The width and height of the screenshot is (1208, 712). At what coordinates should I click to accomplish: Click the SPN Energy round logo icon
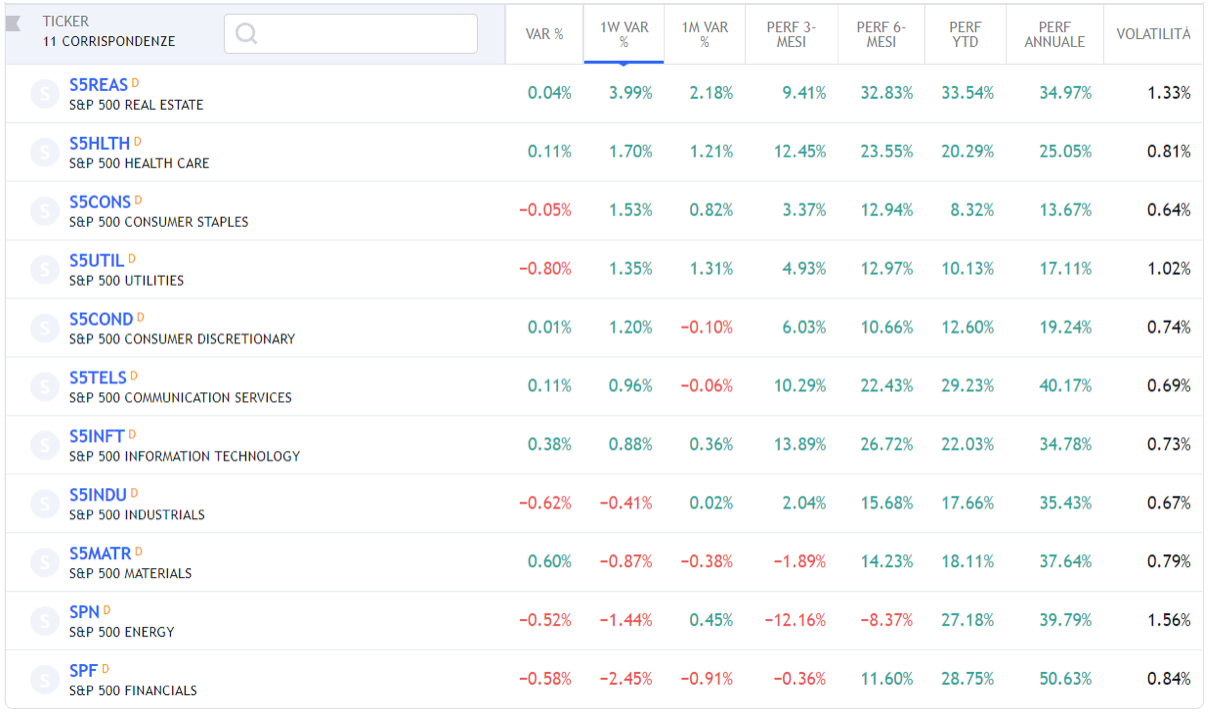[x=45, y=621]
